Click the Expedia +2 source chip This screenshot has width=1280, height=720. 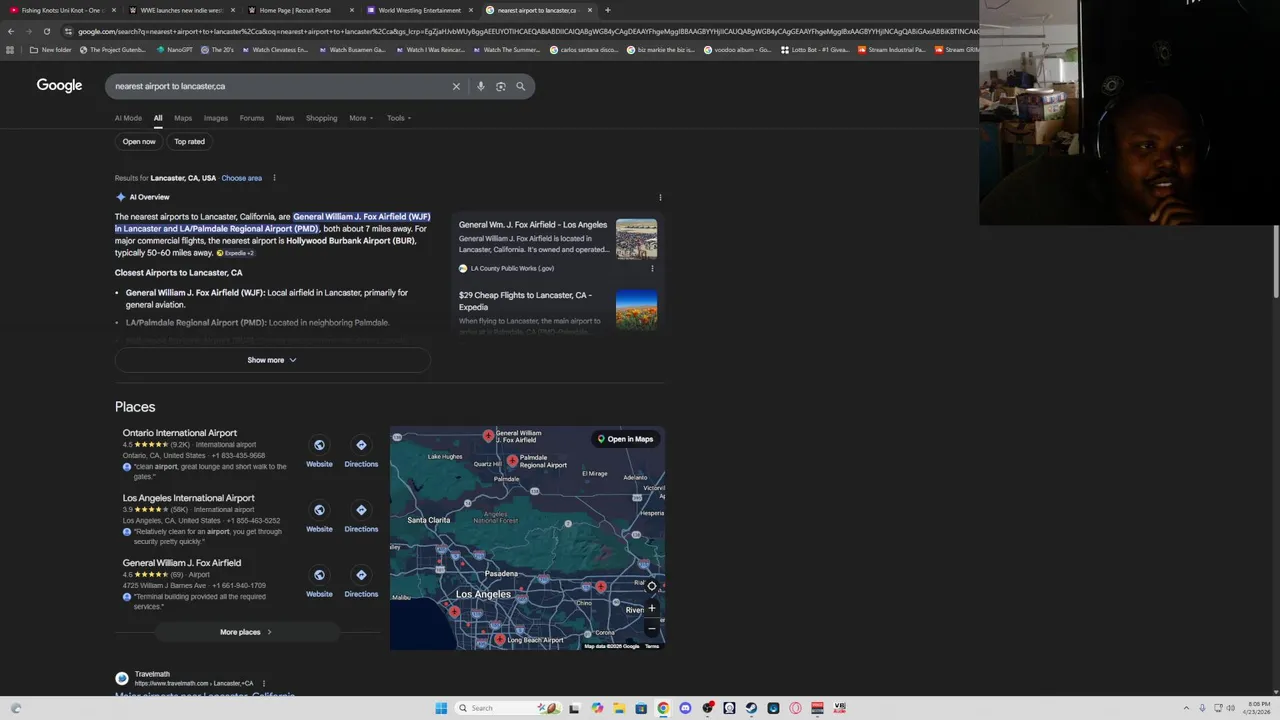point(235,253)
